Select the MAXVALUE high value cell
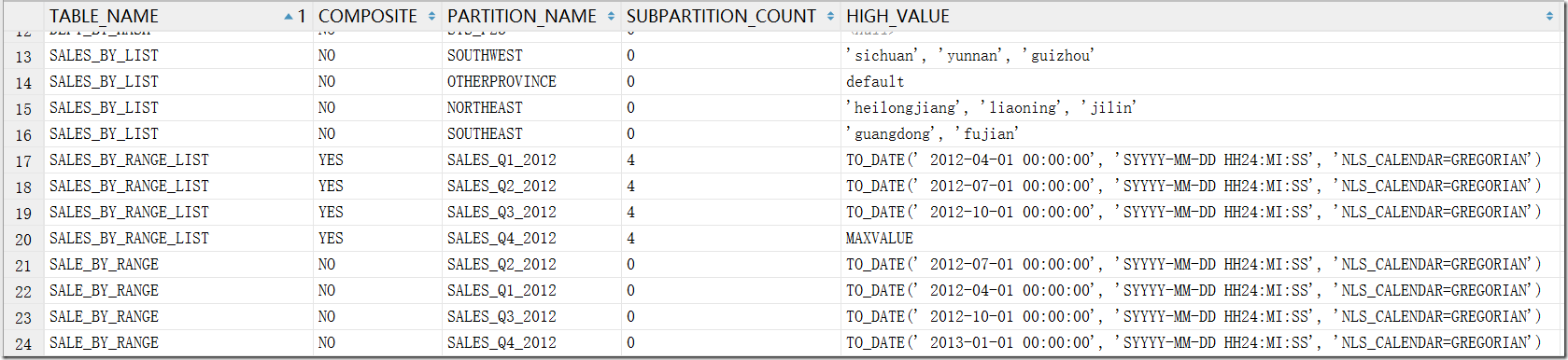1568x360 pixels. pos(880,239)
